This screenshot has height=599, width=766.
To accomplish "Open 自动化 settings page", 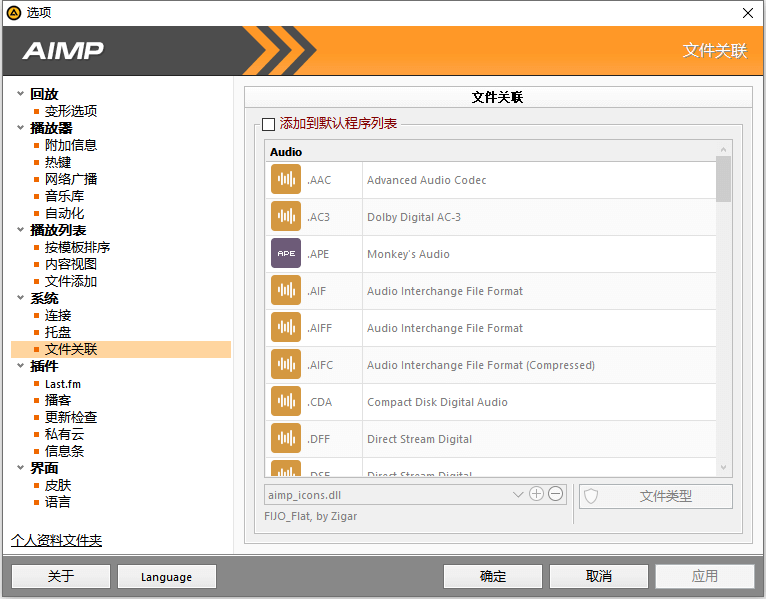I will pyautogui.click(x=64, y=214).
